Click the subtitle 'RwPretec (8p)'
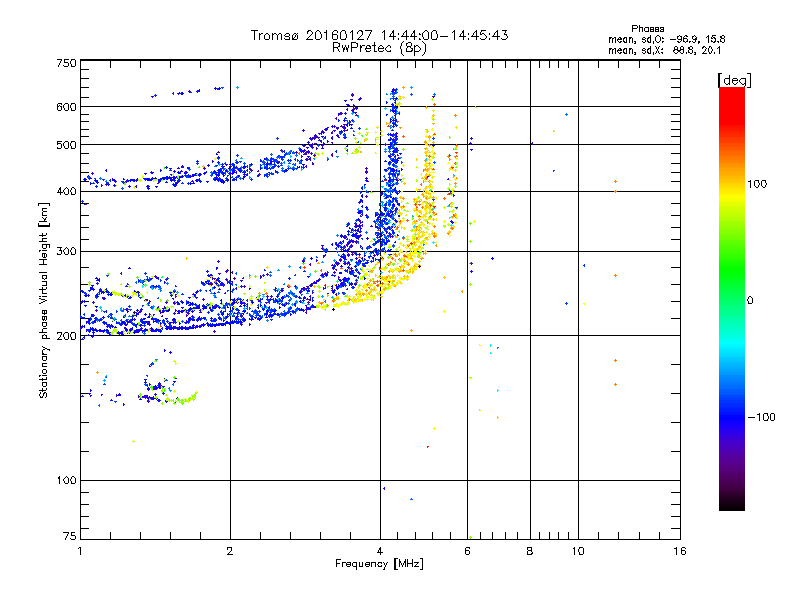 click(379, 48)
